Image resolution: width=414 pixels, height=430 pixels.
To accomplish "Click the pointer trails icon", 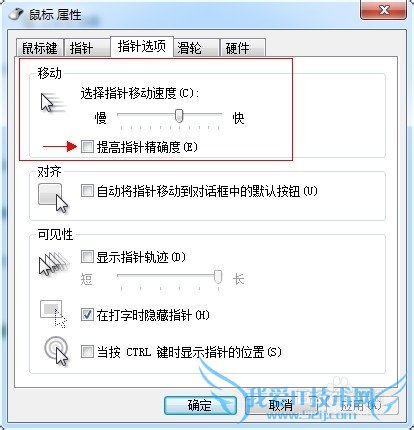I will (x=54, y=264).
